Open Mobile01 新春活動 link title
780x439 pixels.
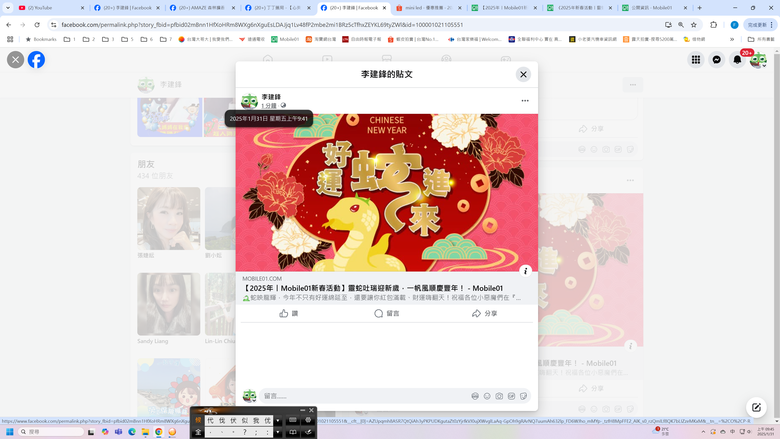372,288
